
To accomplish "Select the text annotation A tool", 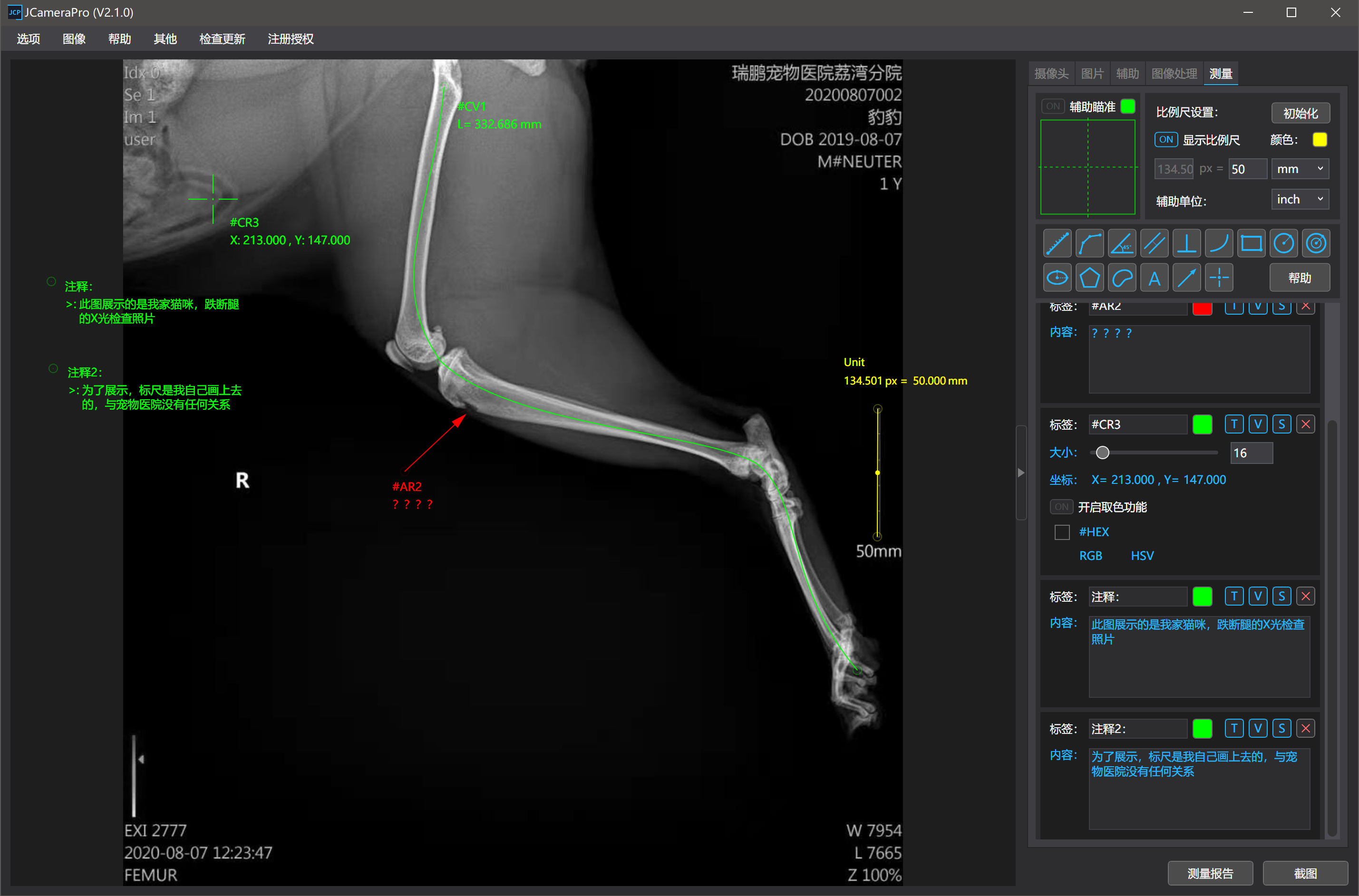I will 1154,278.
